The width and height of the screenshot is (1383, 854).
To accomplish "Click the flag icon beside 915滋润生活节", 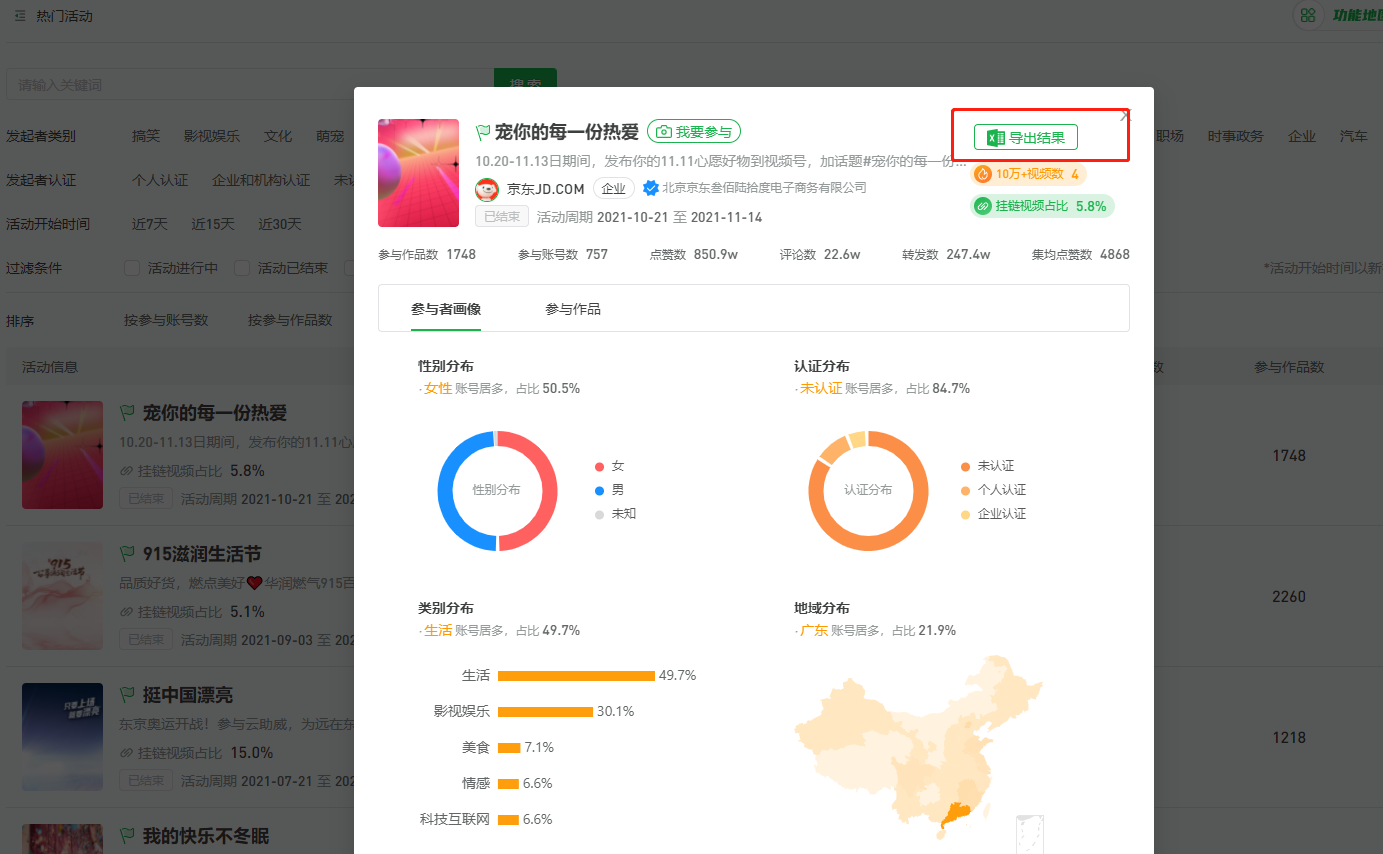I will coord(128,553).
